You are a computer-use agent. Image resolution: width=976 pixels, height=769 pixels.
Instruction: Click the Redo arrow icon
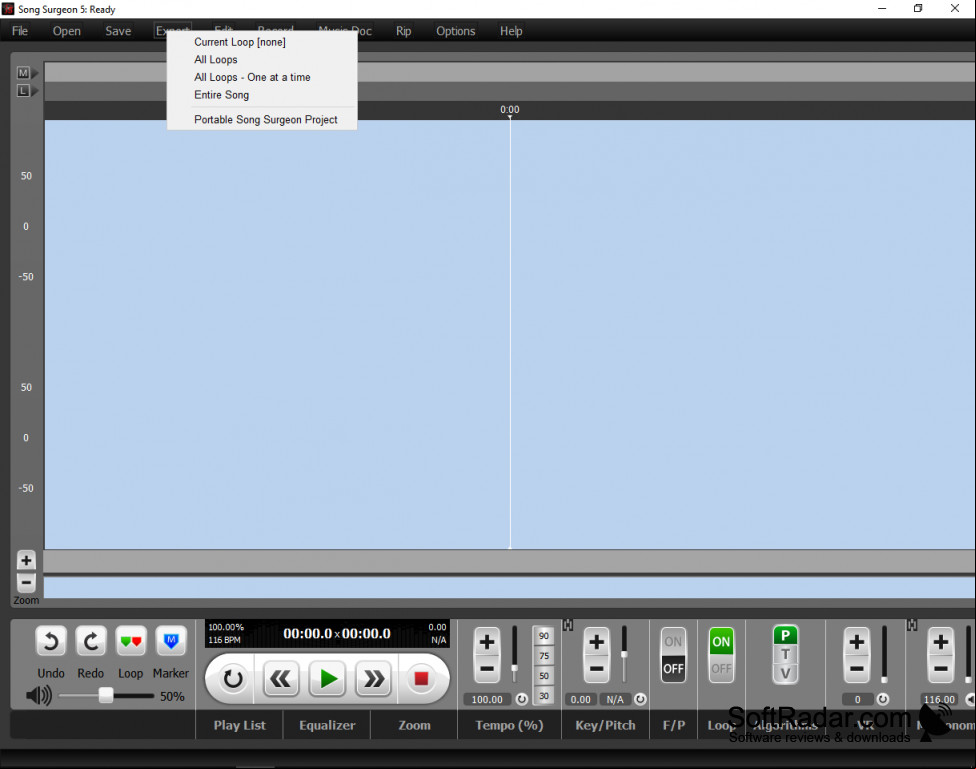coord(91,641)
